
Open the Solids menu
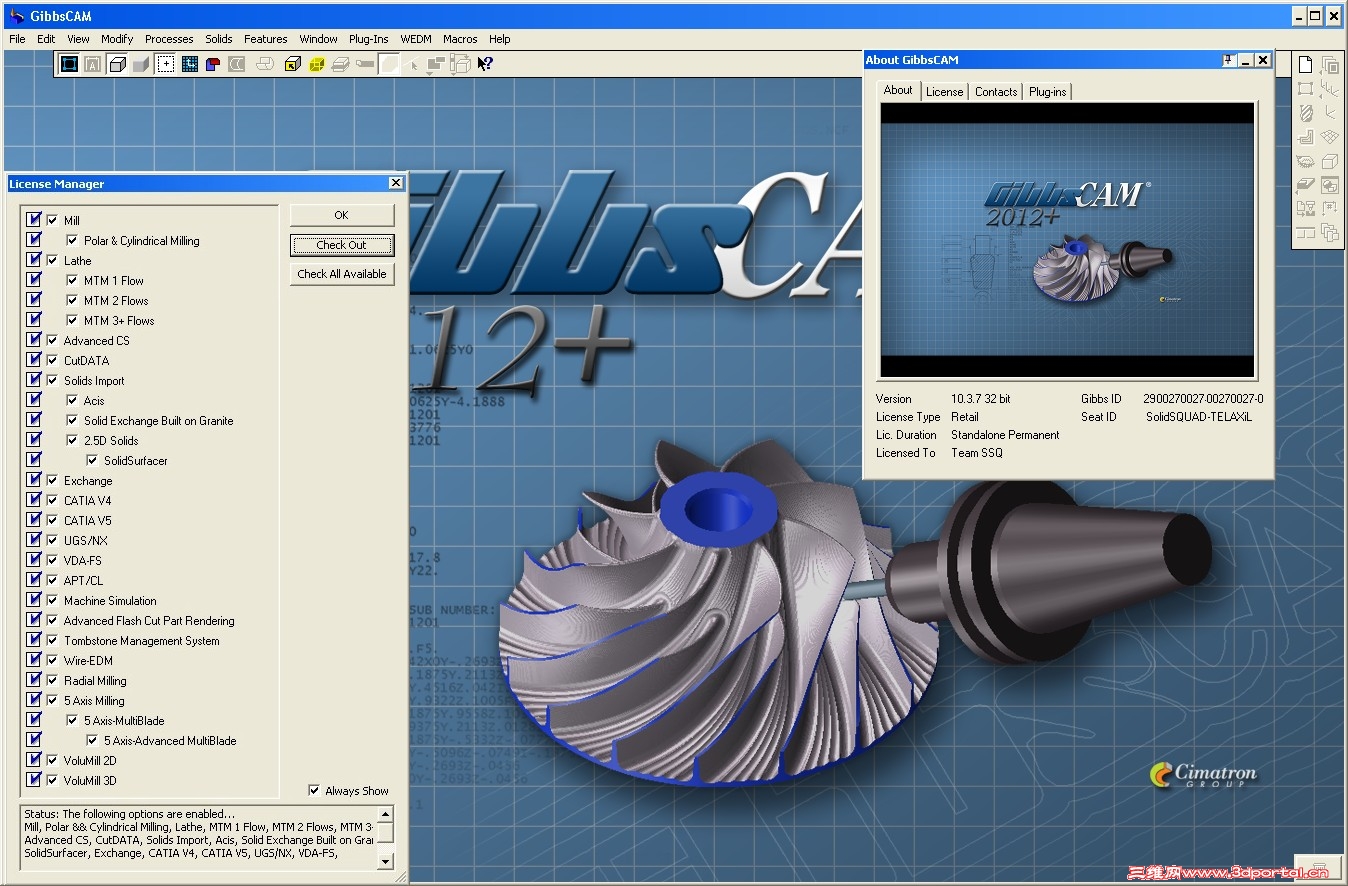click(x=219, y=39)
